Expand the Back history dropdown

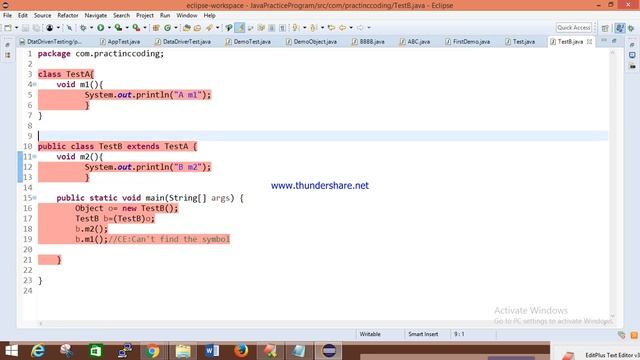[x=351, y=28]
